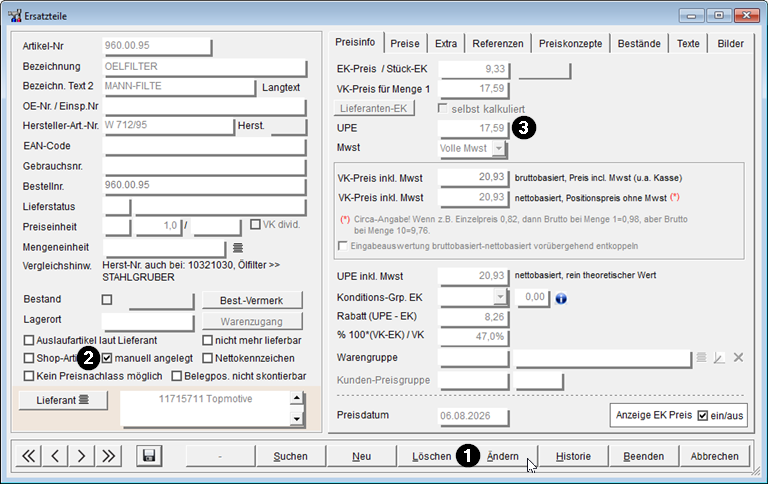768x484 pixels.
Task: Jump to last record with double-right arrow
Action: 108,456
